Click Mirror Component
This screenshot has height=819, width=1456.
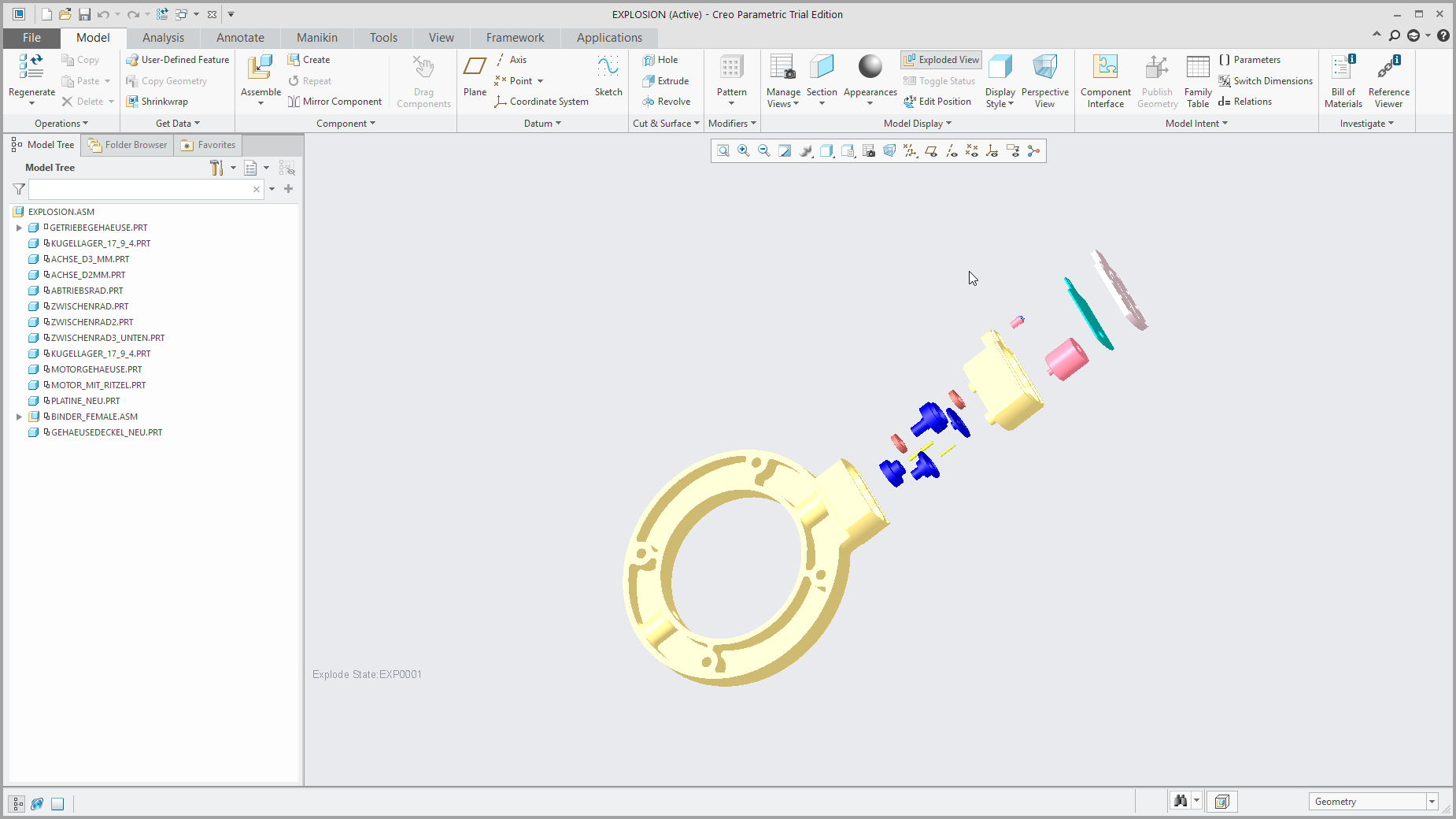pos(334,102)
